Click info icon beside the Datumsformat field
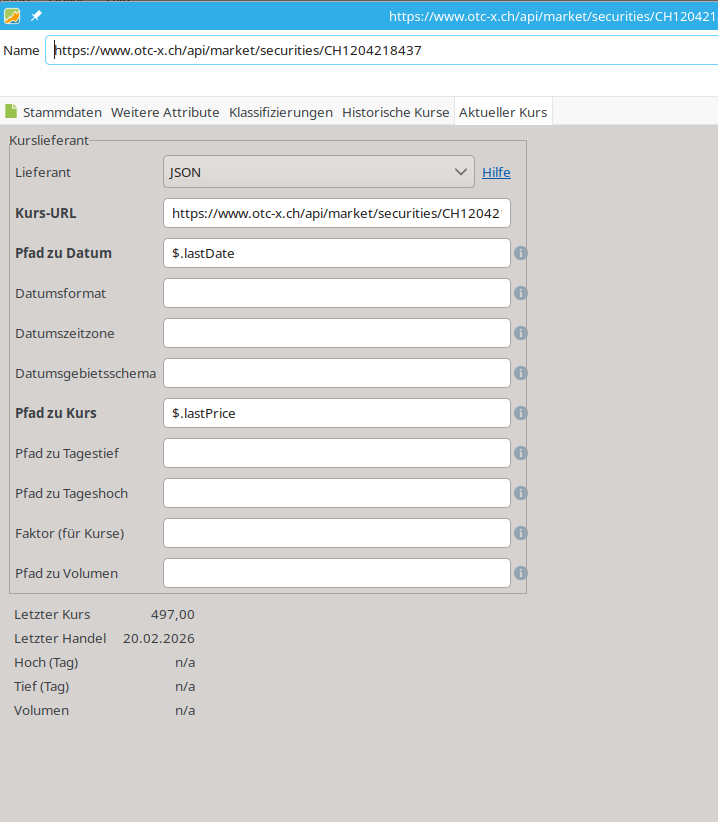Viewport: 718px width, 822px height. coord(520,293)
